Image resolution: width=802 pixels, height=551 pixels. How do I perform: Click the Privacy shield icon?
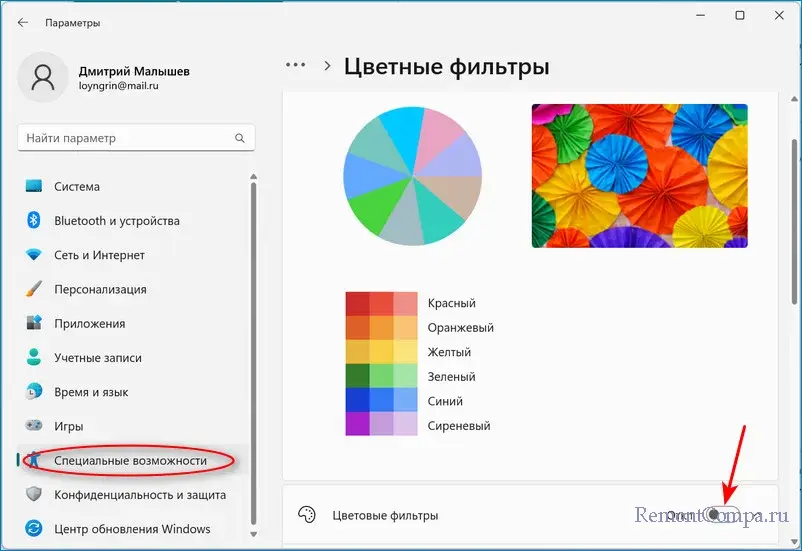tap(34, 494)
